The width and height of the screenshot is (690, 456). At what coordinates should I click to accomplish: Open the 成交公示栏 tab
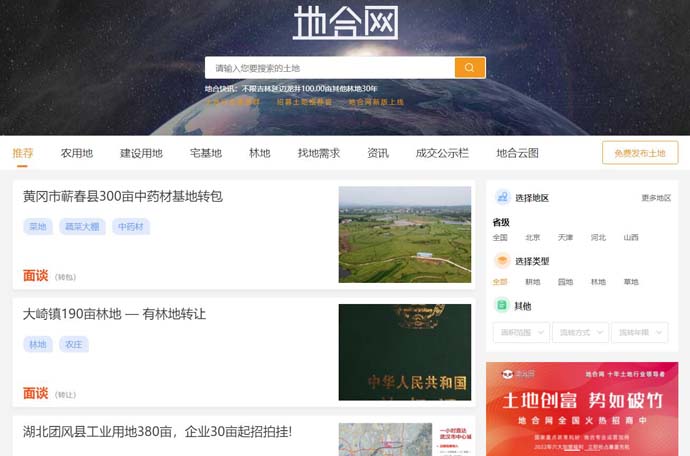(x=442, y=153)
